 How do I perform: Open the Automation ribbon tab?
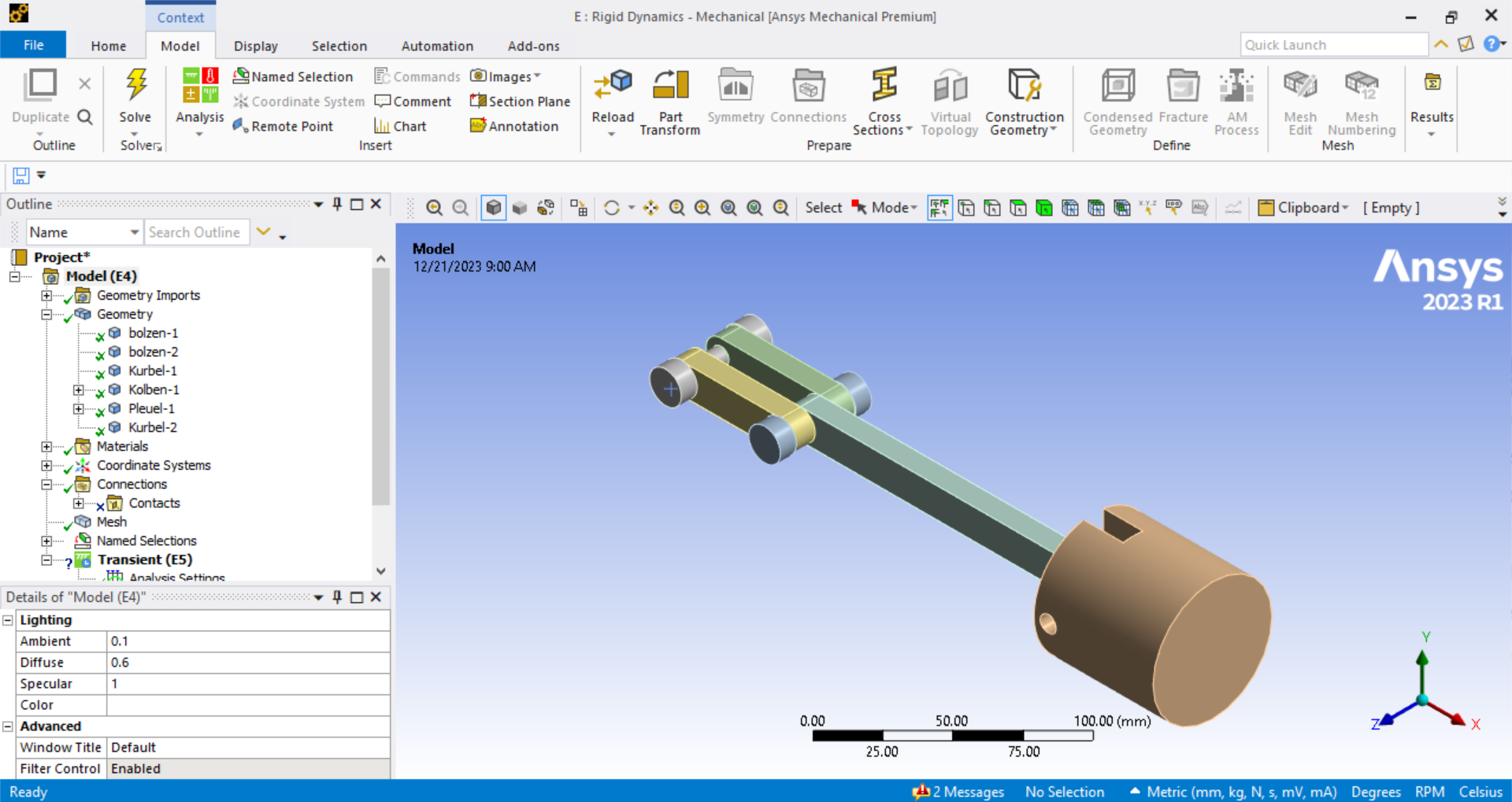pos(437,46)
